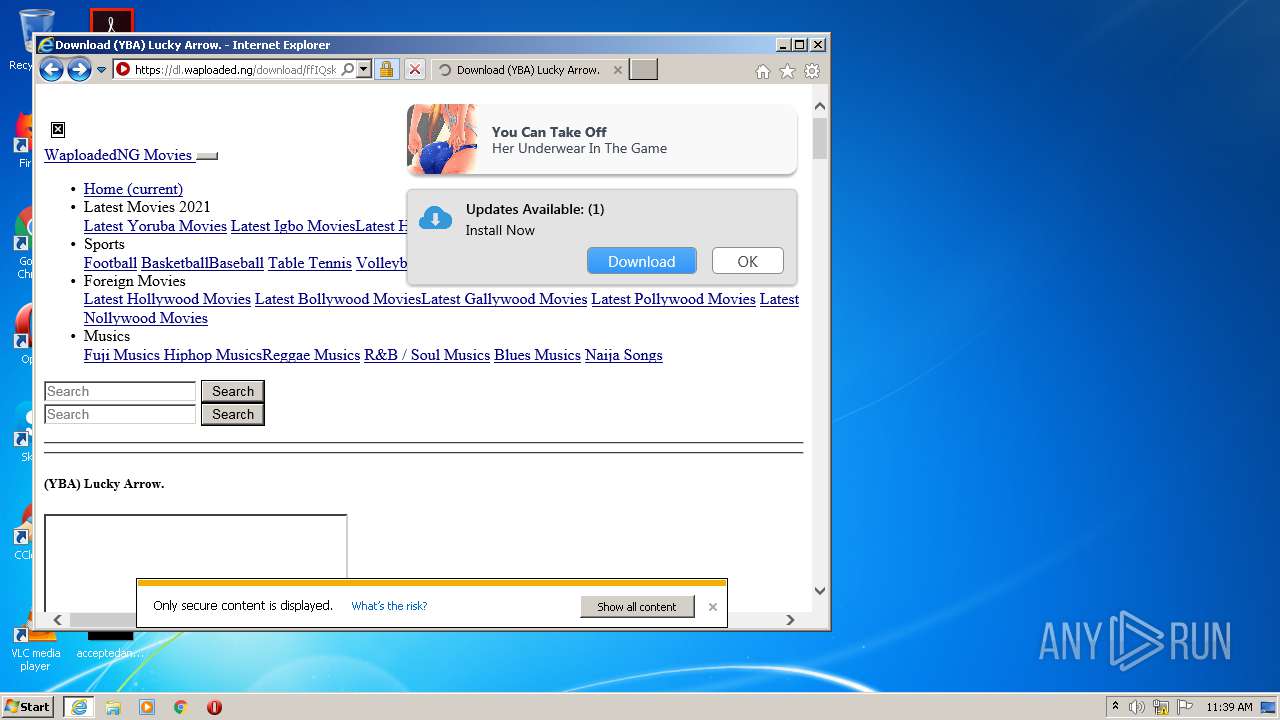Screen dimensions: 1280x720
Task: Open Favorites star icon
Action: tap(787, 71)
